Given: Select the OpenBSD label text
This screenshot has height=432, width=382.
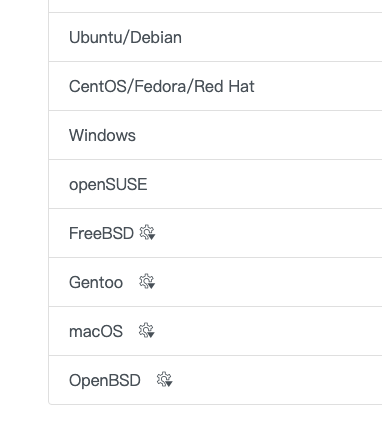Looking at the screenshot, I should (105, 380).
